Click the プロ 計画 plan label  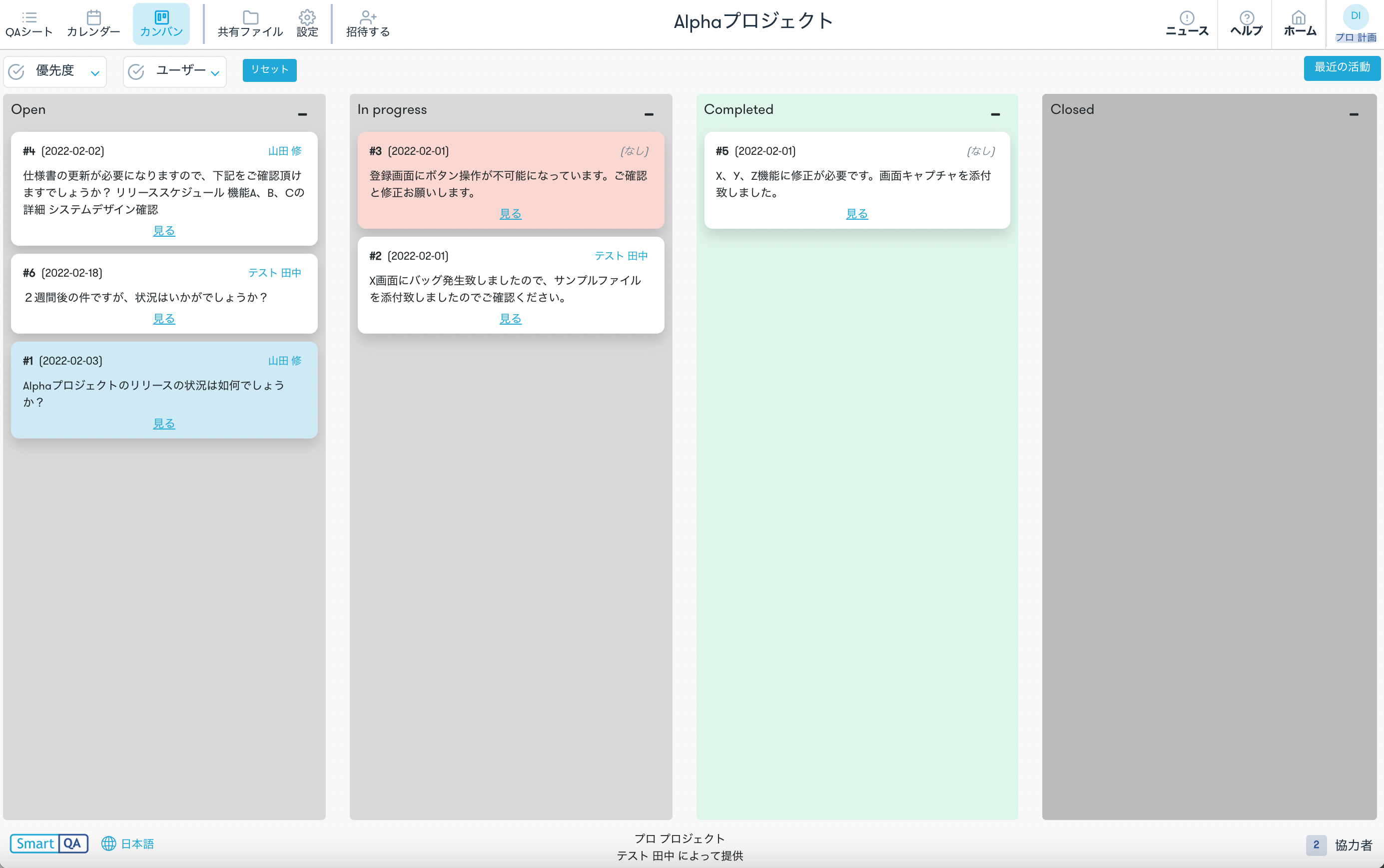point(1356,37)
